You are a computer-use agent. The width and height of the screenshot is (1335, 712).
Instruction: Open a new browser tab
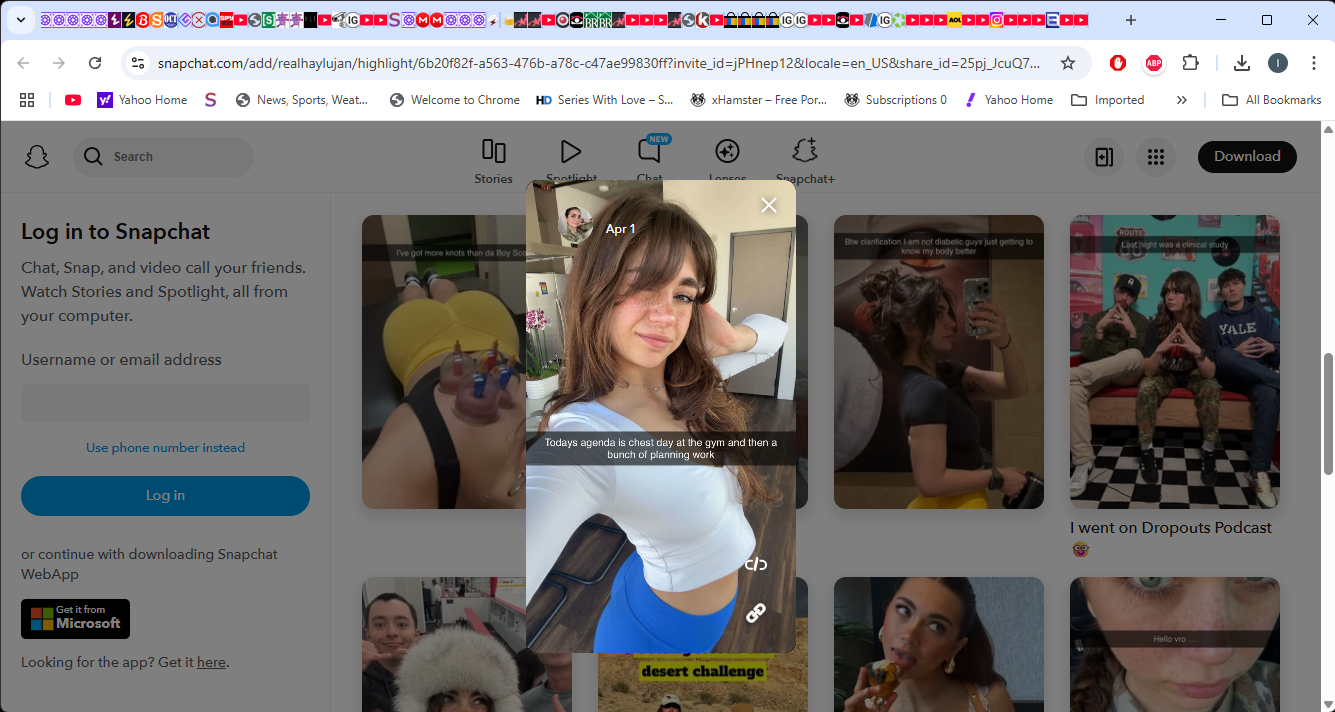(1131, 20)
